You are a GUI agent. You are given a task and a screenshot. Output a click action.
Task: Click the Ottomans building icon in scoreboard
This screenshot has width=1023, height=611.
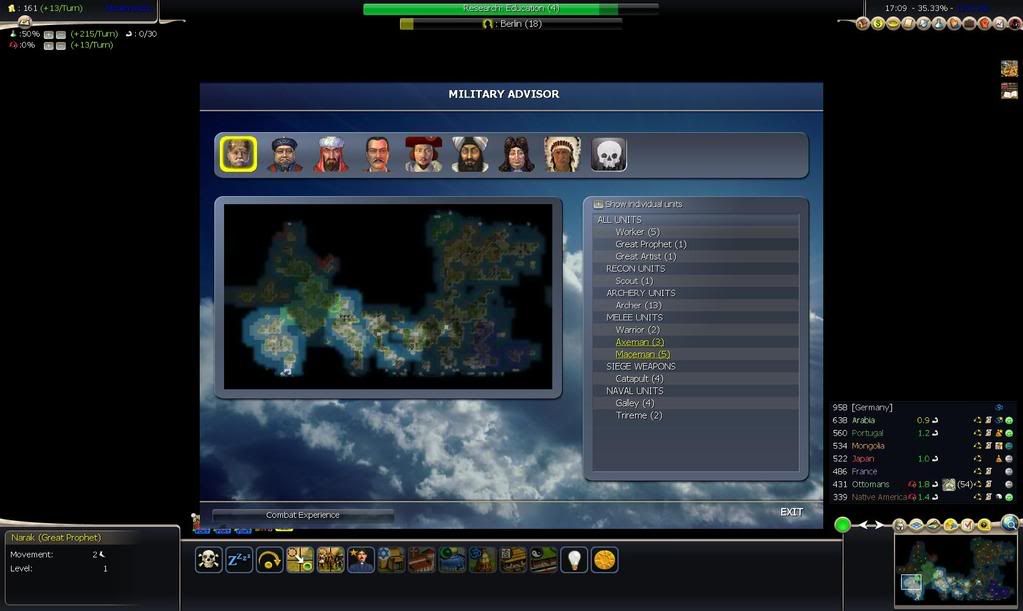tap(949, 484)
